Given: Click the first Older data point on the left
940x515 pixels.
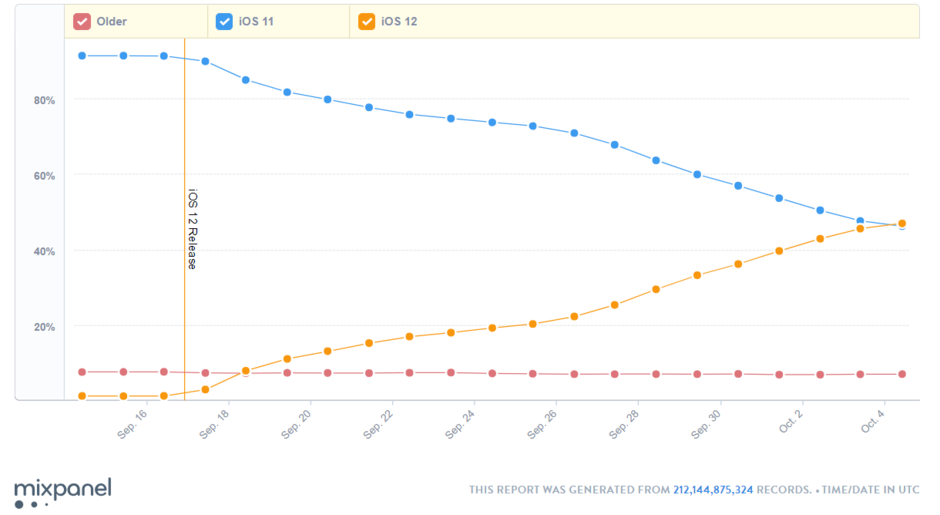Looking at the screenshot, I should click(82, 372).
